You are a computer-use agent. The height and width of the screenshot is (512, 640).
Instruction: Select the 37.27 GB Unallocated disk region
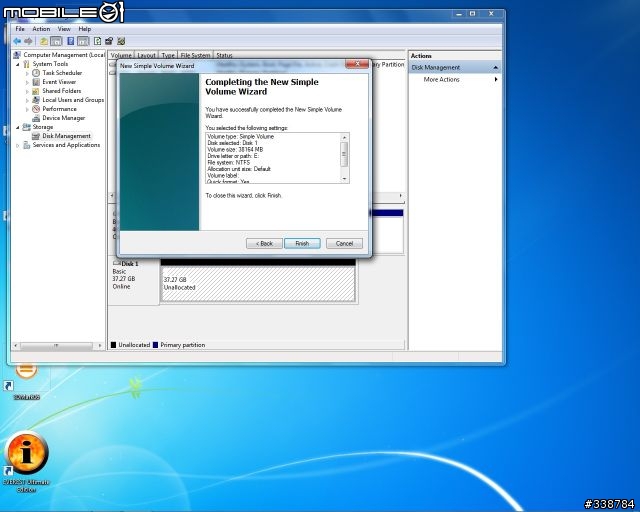258,284
